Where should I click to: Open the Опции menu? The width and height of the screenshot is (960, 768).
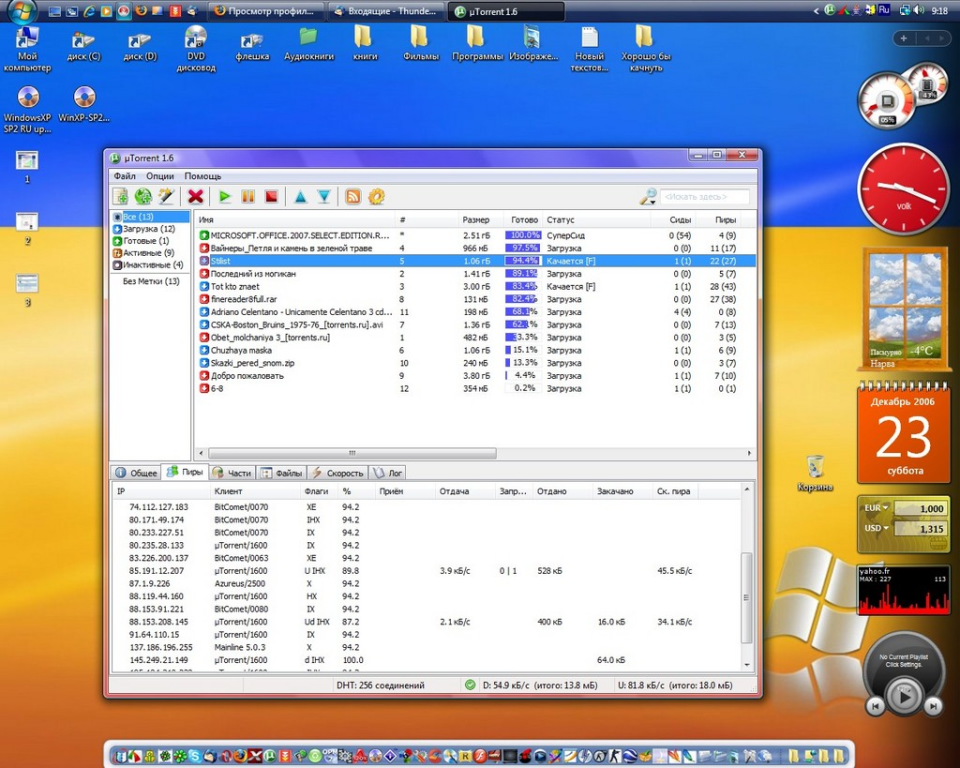[x=160, y=176]
